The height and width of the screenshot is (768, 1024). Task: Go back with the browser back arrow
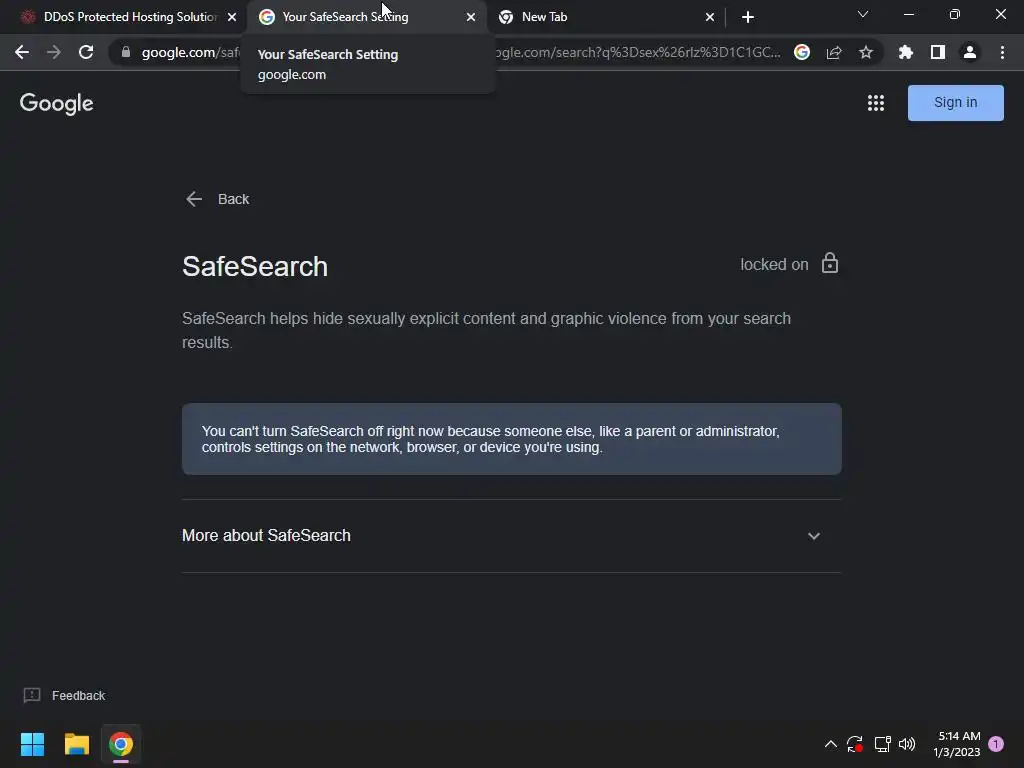[22, 52]
